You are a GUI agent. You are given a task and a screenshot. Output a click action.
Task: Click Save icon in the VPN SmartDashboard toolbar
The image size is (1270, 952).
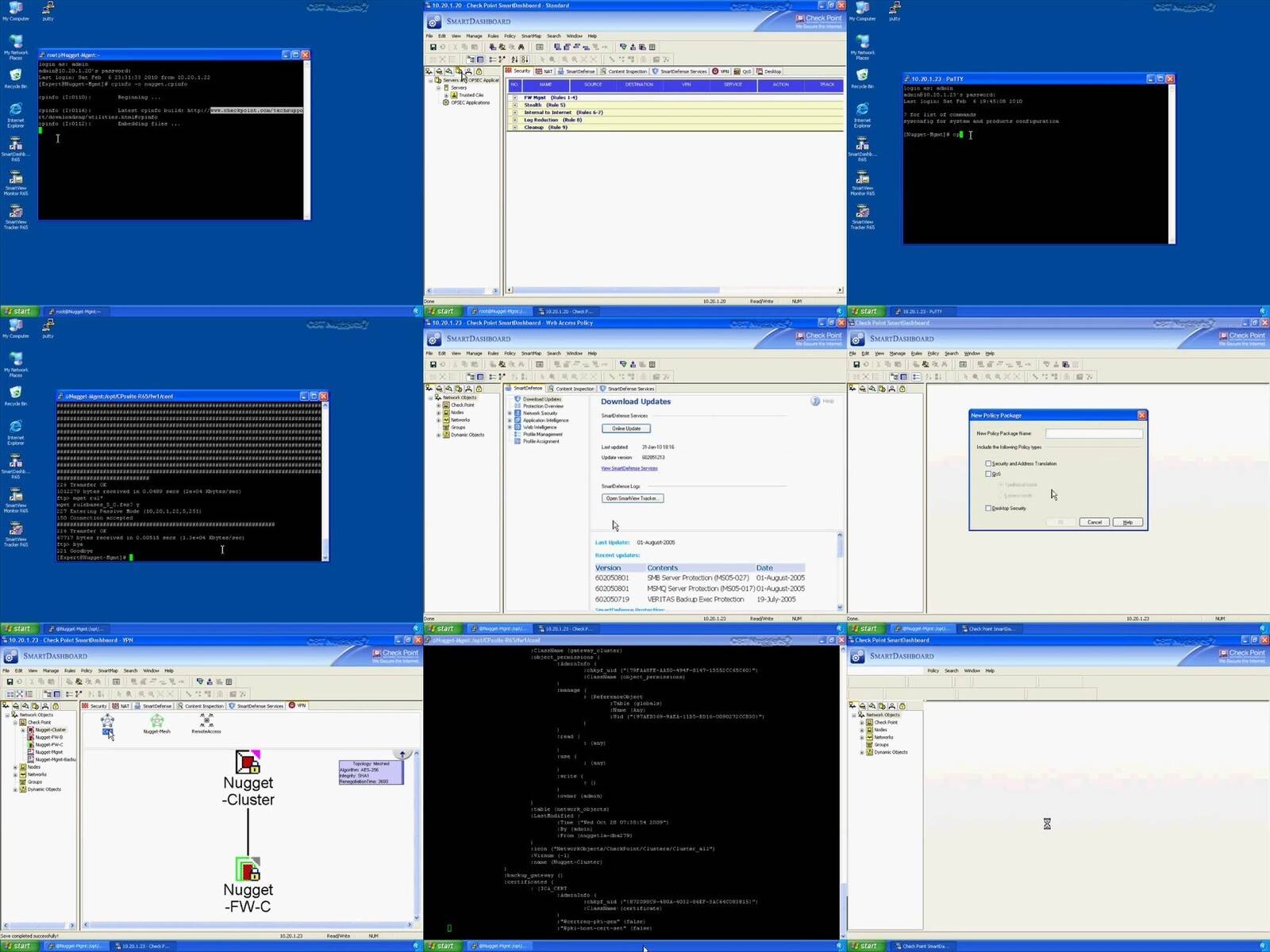(x=10, y=681)
